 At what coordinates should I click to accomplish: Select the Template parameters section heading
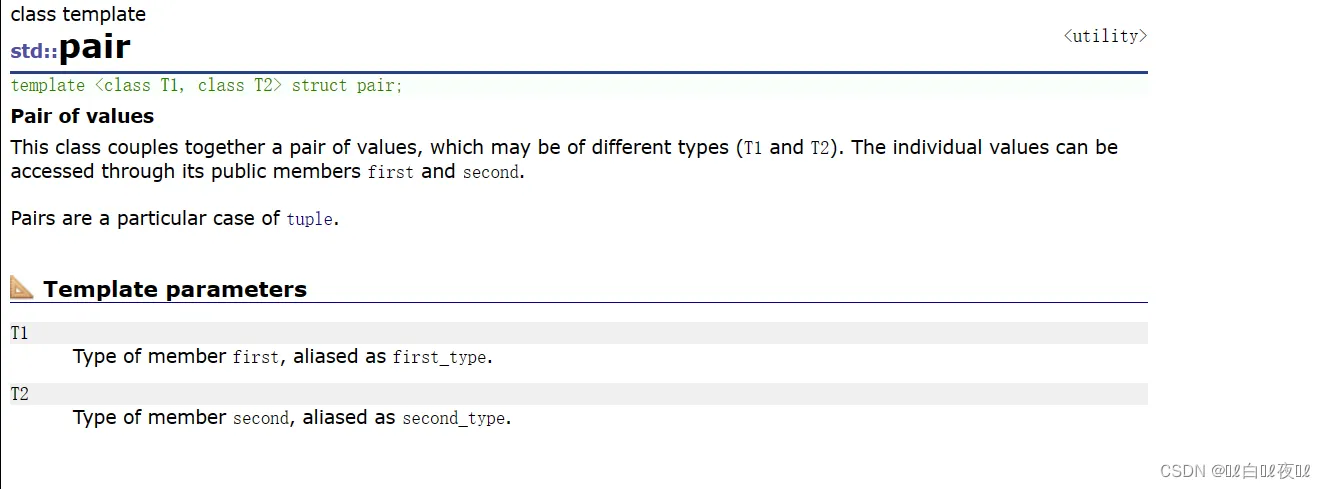(x=175, y=290)
